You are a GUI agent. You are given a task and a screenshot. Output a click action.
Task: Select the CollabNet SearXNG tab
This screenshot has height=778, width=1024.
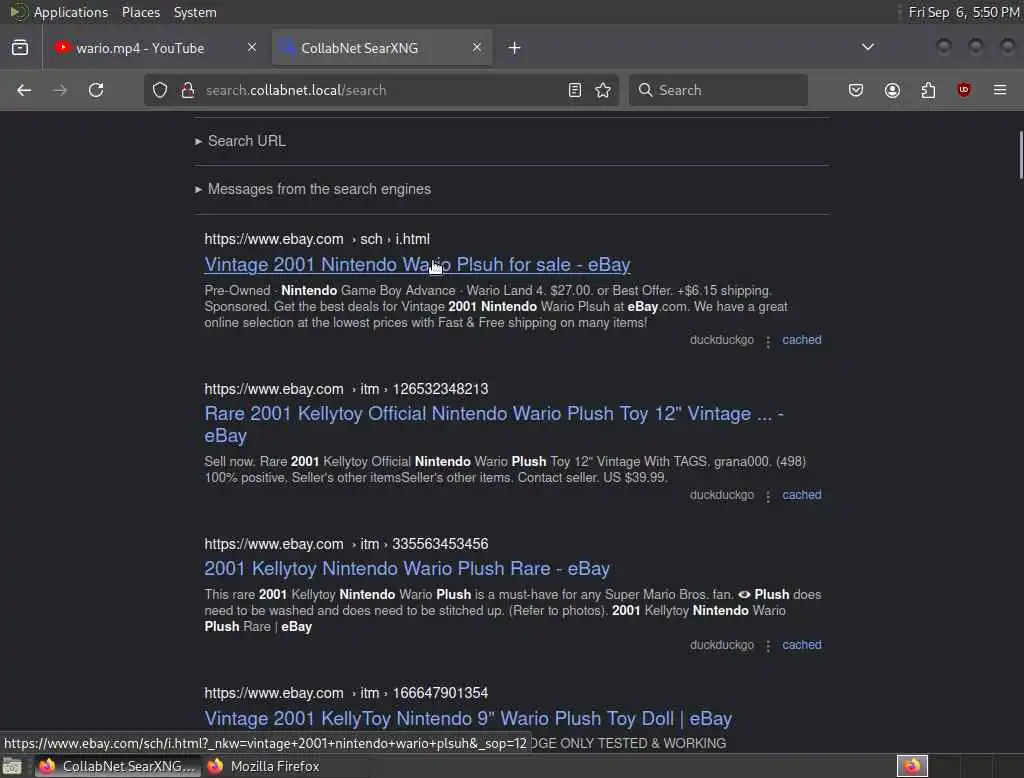(382, 48)
